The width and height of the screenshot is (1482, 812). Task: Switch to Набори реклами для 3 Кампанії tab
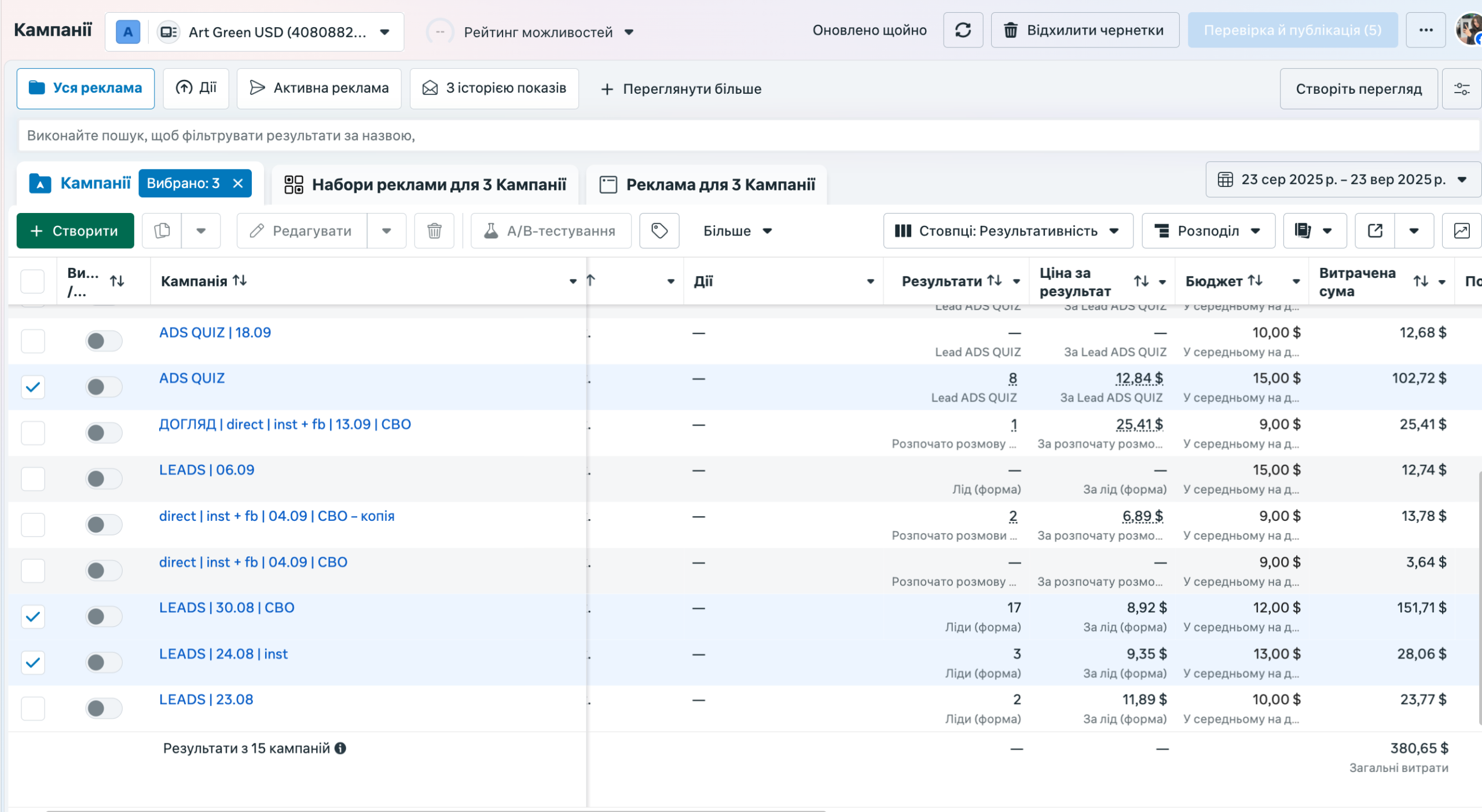(x=425, y=185)
